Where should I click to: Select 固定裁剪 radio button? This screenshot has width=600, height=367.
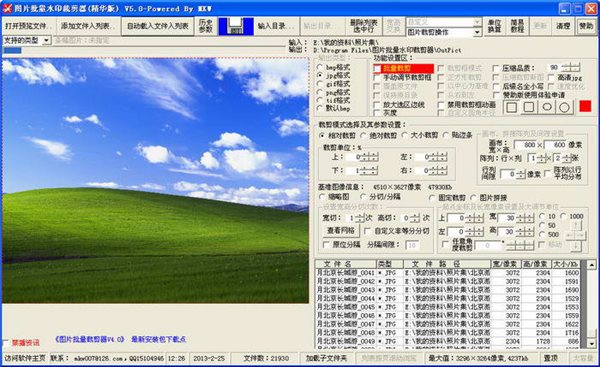pyautogui.click(x=432, y=198)
